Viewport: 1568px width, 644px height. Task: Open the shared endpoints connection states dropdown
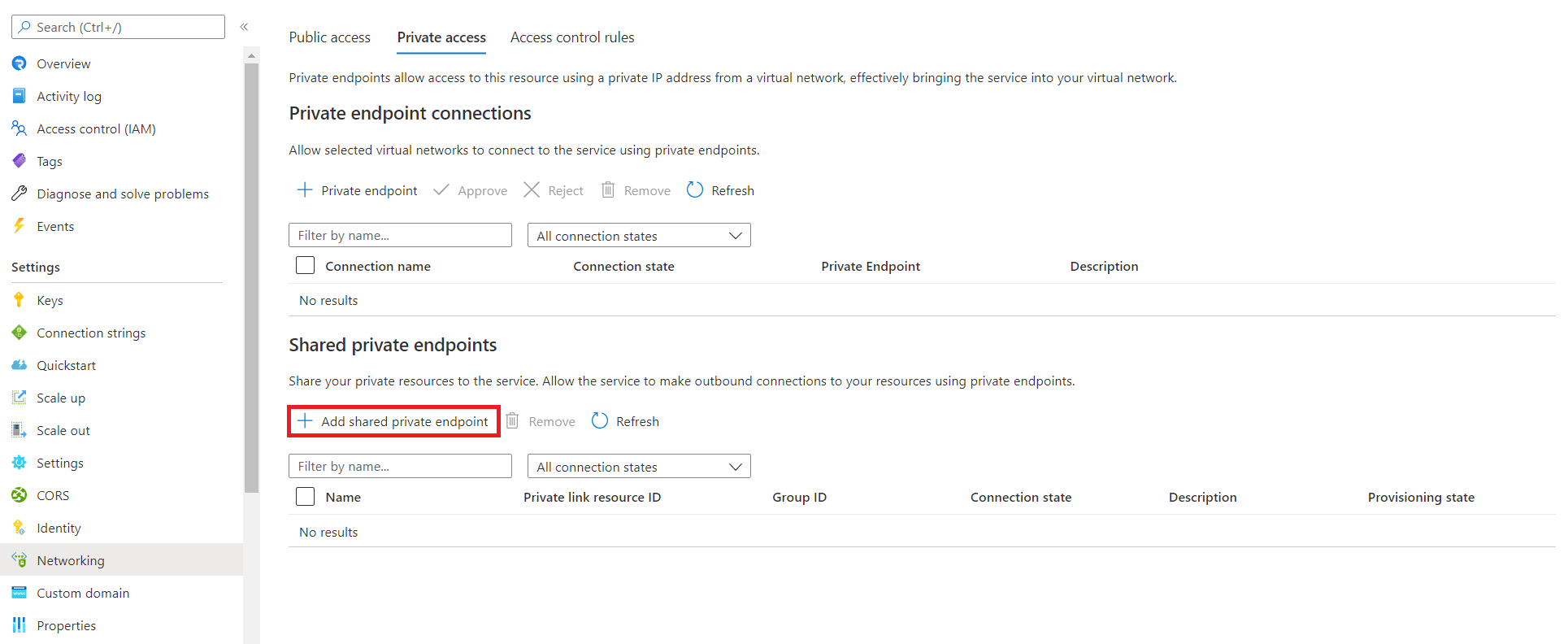[x=639, y=467]
